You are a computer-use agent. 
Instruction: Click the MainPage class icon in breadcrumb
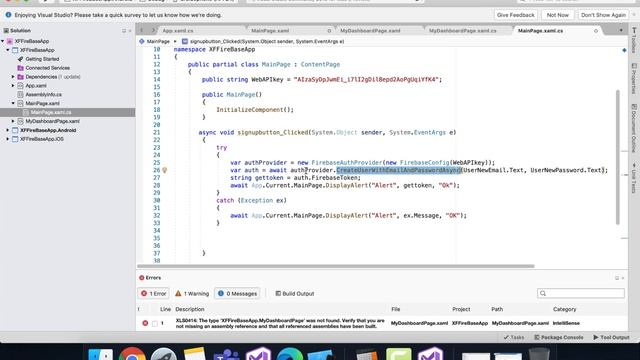pos(142,42)
